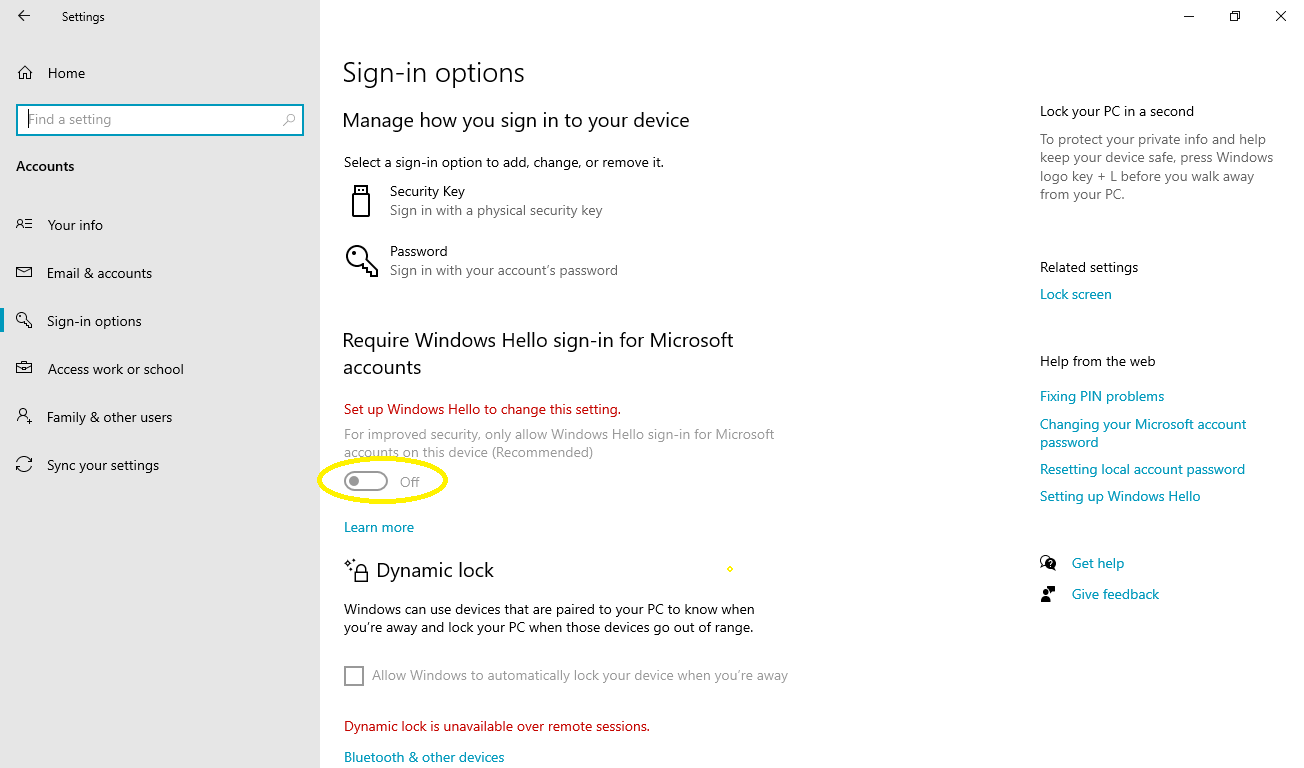Go to Email & accounts section
This screenshot has width=1304, height=768.
coord(99,273)
